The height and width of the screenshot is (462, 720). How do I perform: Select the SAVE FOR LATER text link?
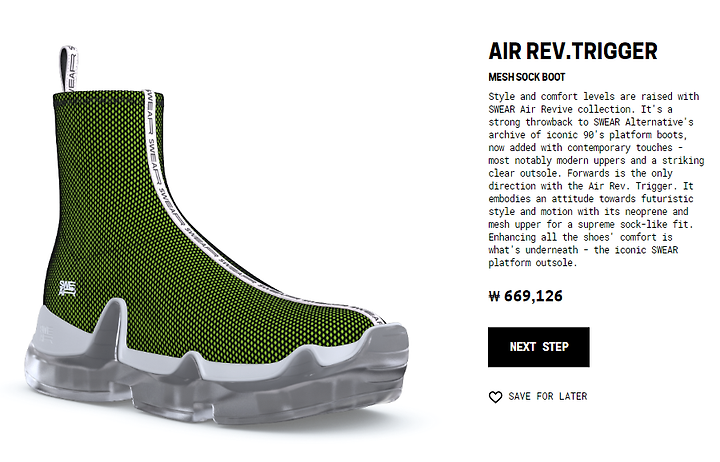tap(548, 396)
